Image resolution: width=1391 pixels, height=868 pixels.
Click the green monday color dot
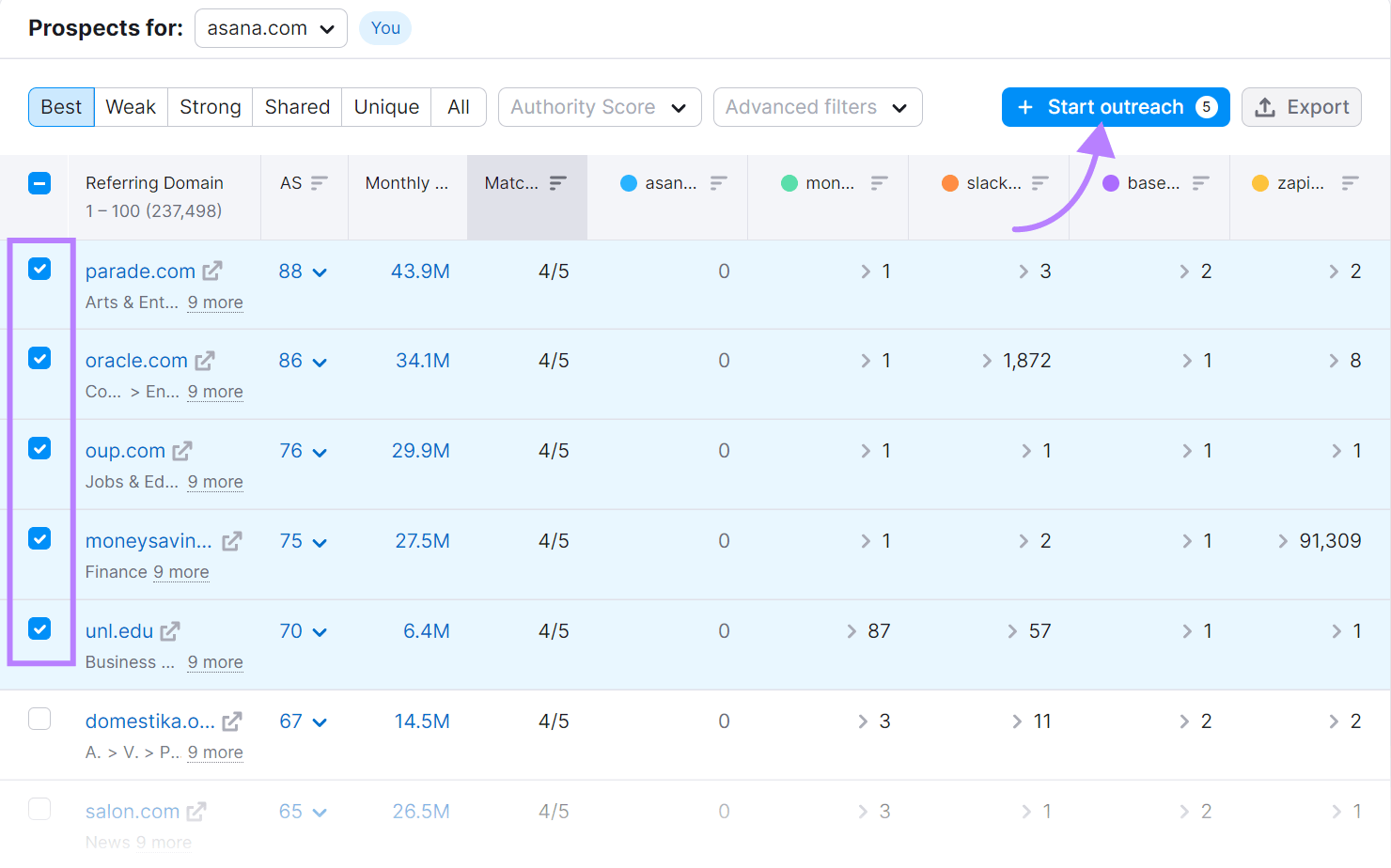789,183
